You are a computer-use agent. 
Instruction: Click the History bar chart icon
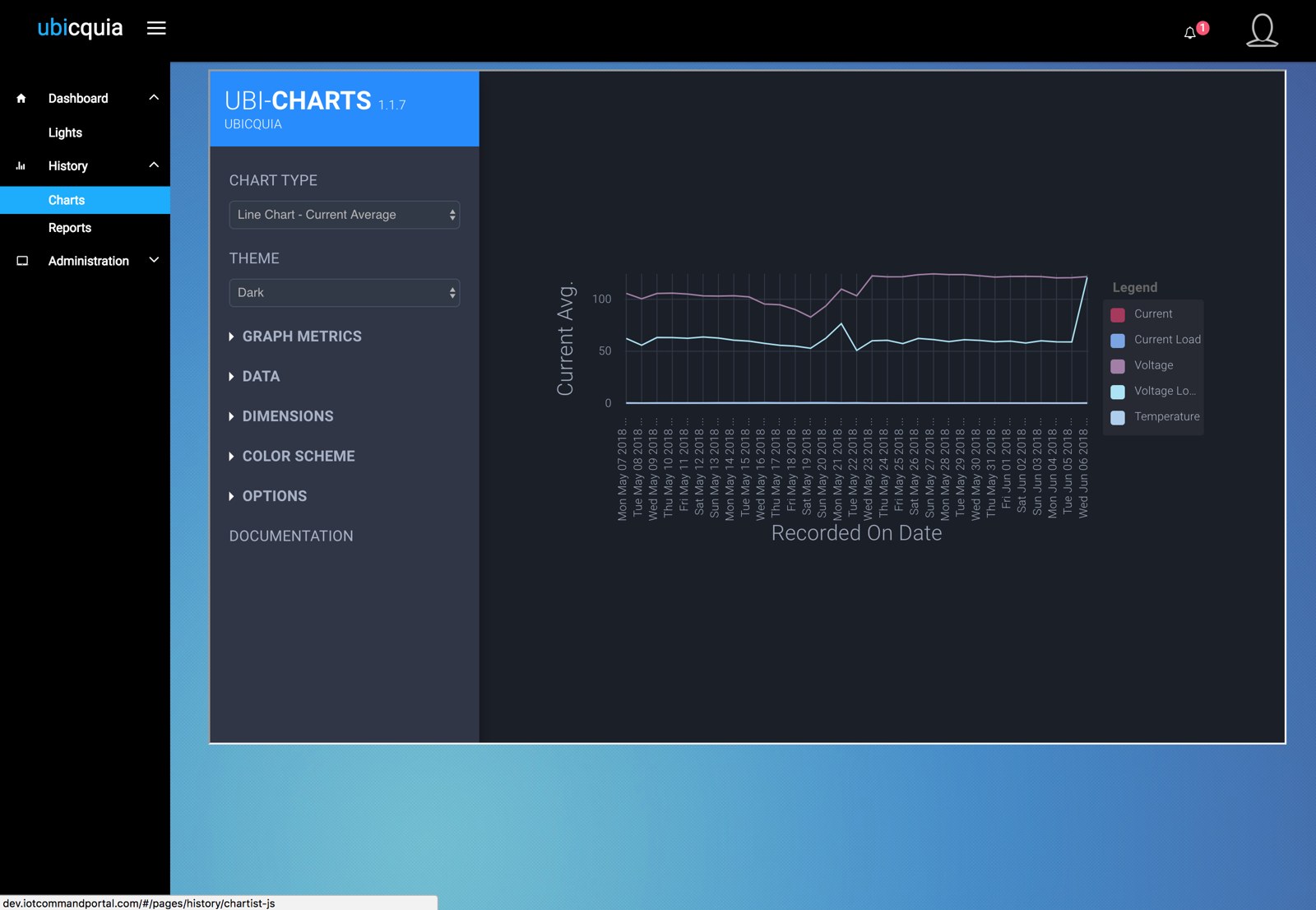(x=21, y=166)
